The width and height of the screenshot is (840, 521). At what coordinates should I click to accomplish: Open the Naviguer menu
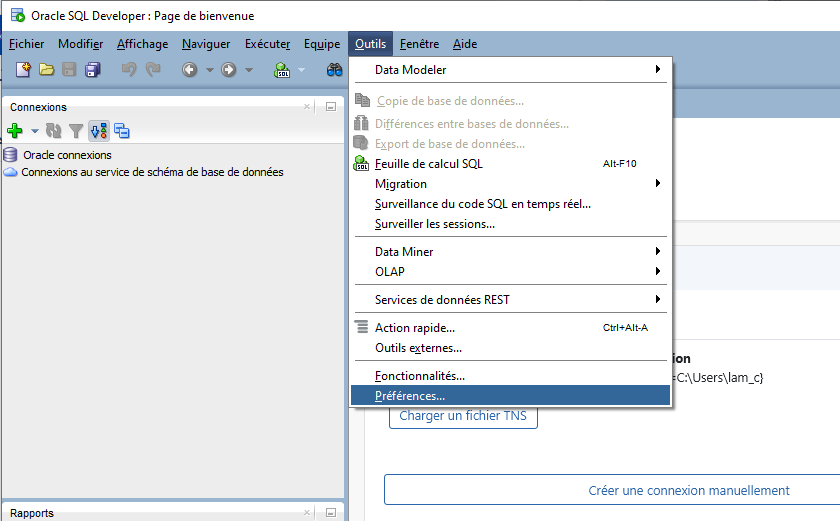coord(206,44)
